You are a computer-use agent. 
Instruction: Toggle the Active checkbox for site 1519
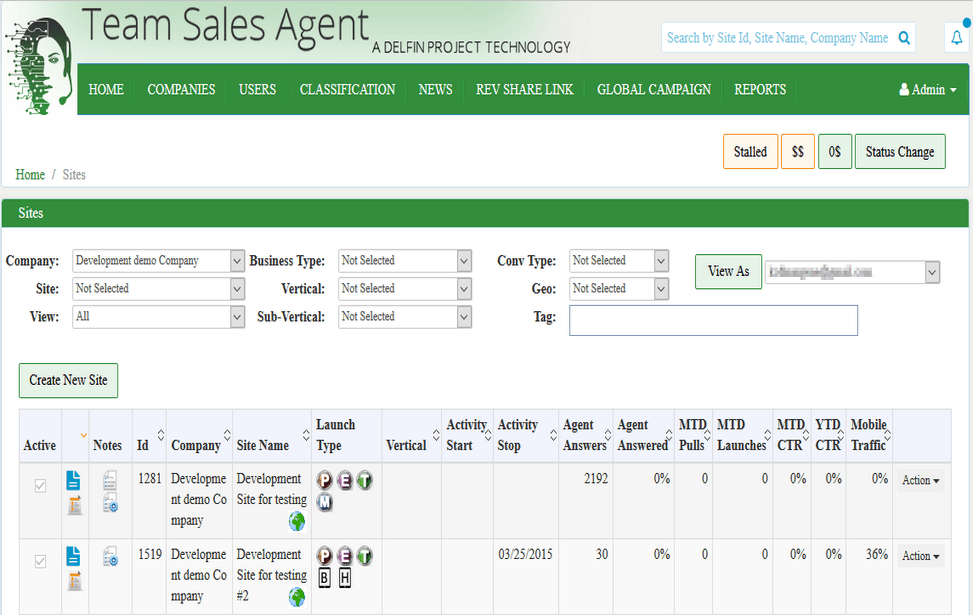click(40, 561)
